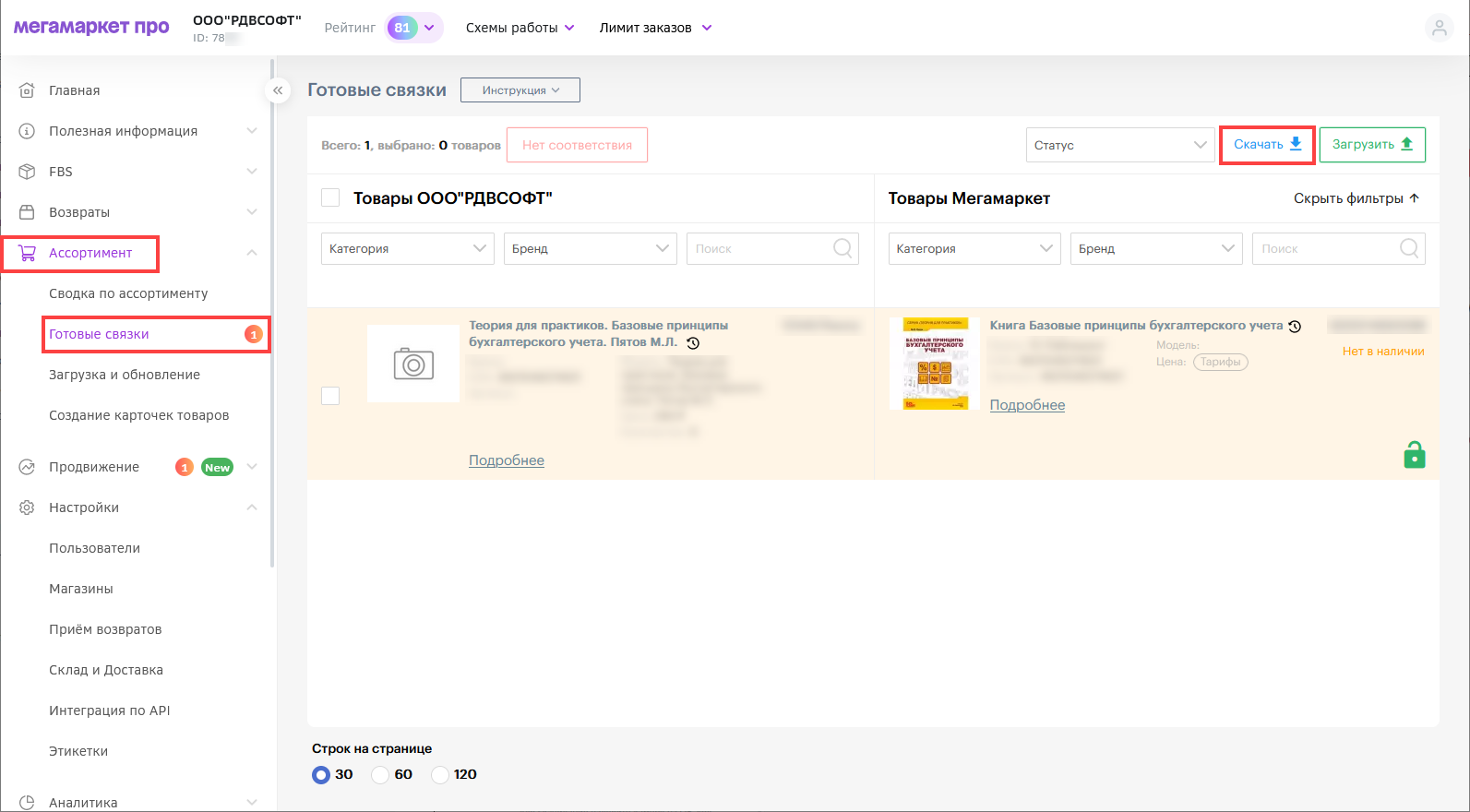
Task: Click the Скачать download button
Action: click(1267, 145)
